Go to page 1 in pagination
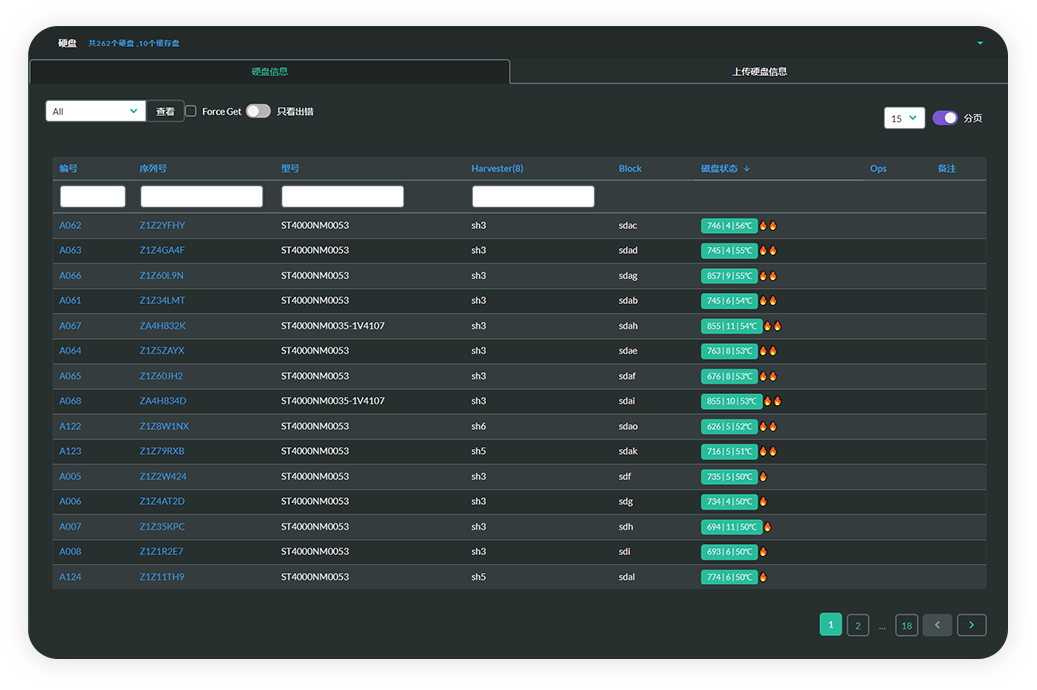The width and height of the screenshot is (1037, 690). 831,625
